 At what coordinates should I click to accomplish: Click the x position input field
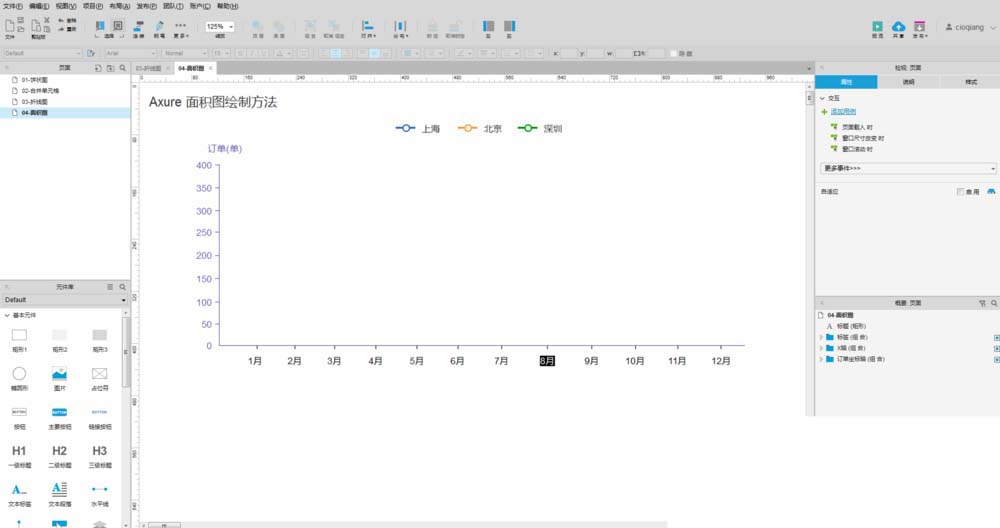pyautogui.click(x=568, y=54)
